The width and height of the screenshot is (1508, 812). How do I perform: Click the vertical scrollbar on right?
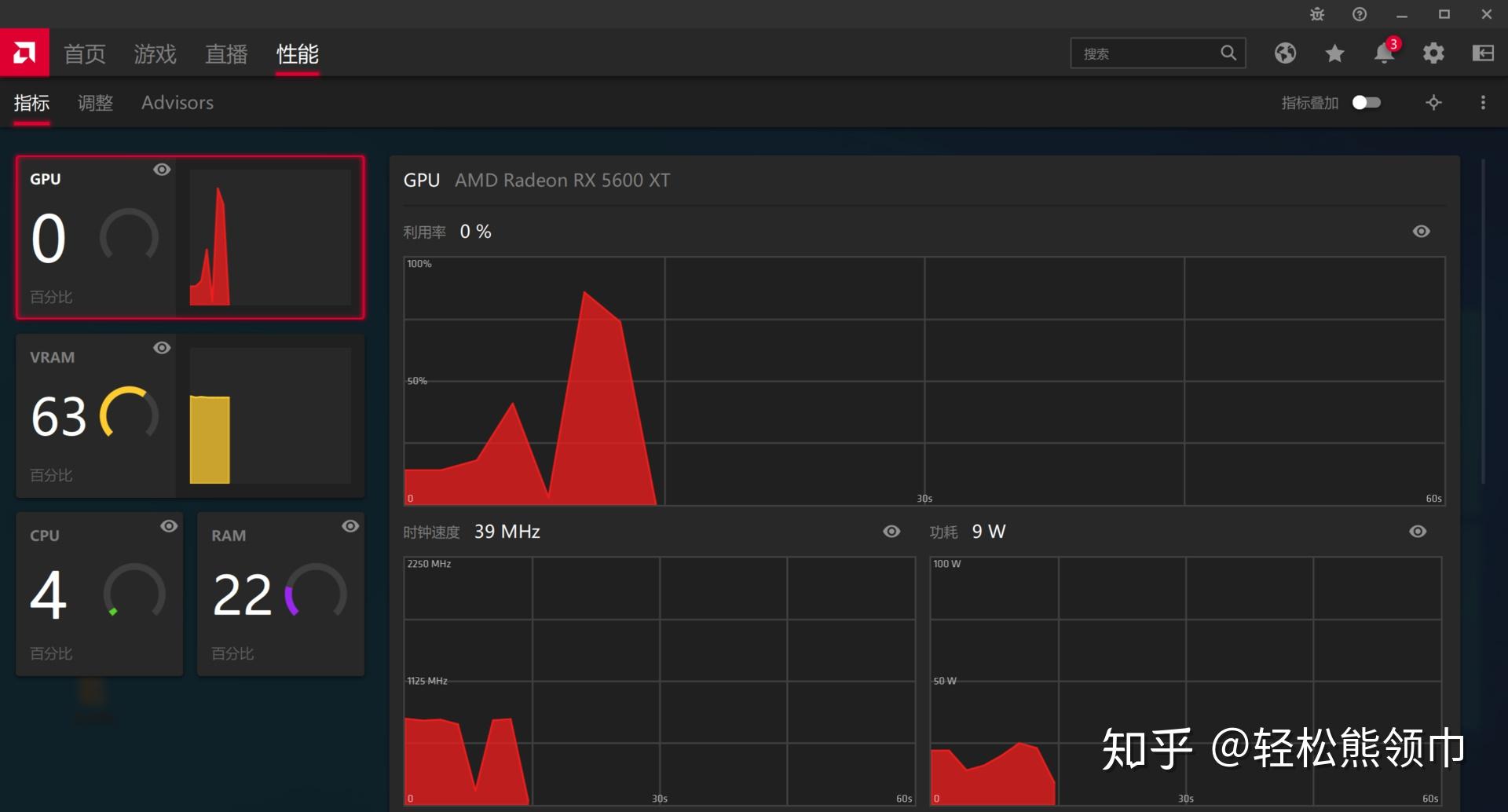pos(1483,322)
